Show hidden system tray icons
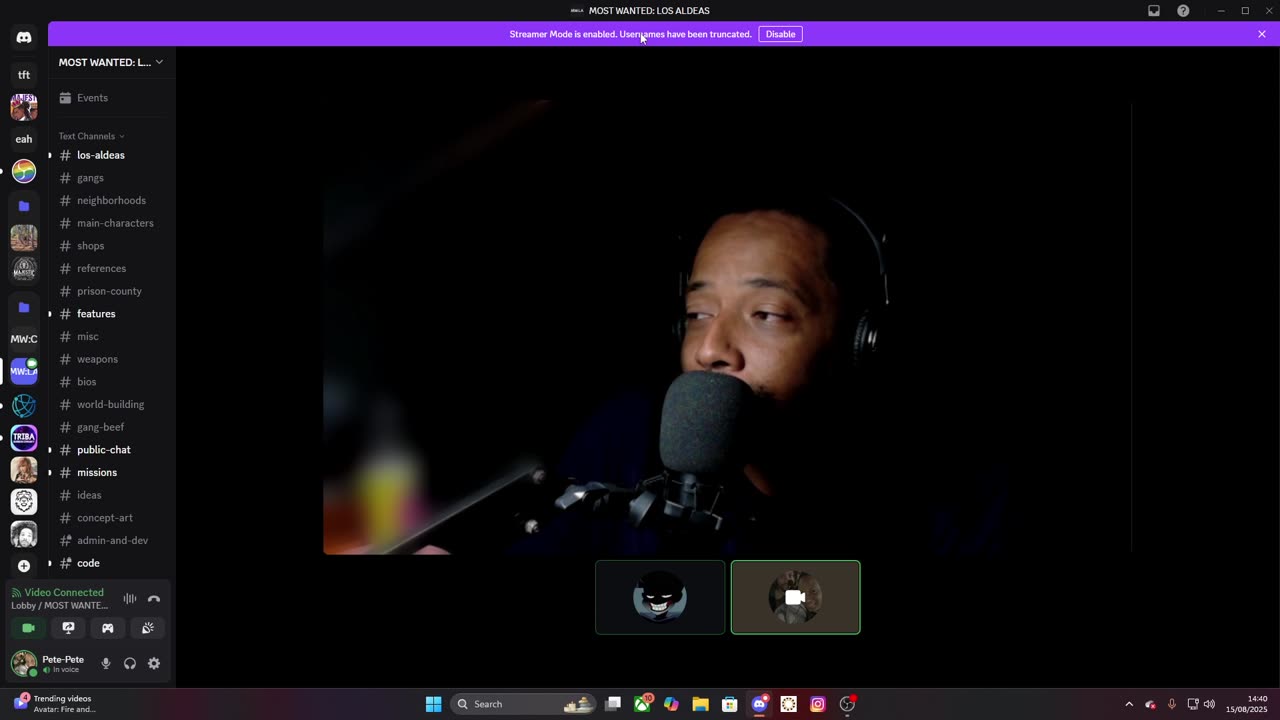The image size is (1280, 720). (1129, 704)
